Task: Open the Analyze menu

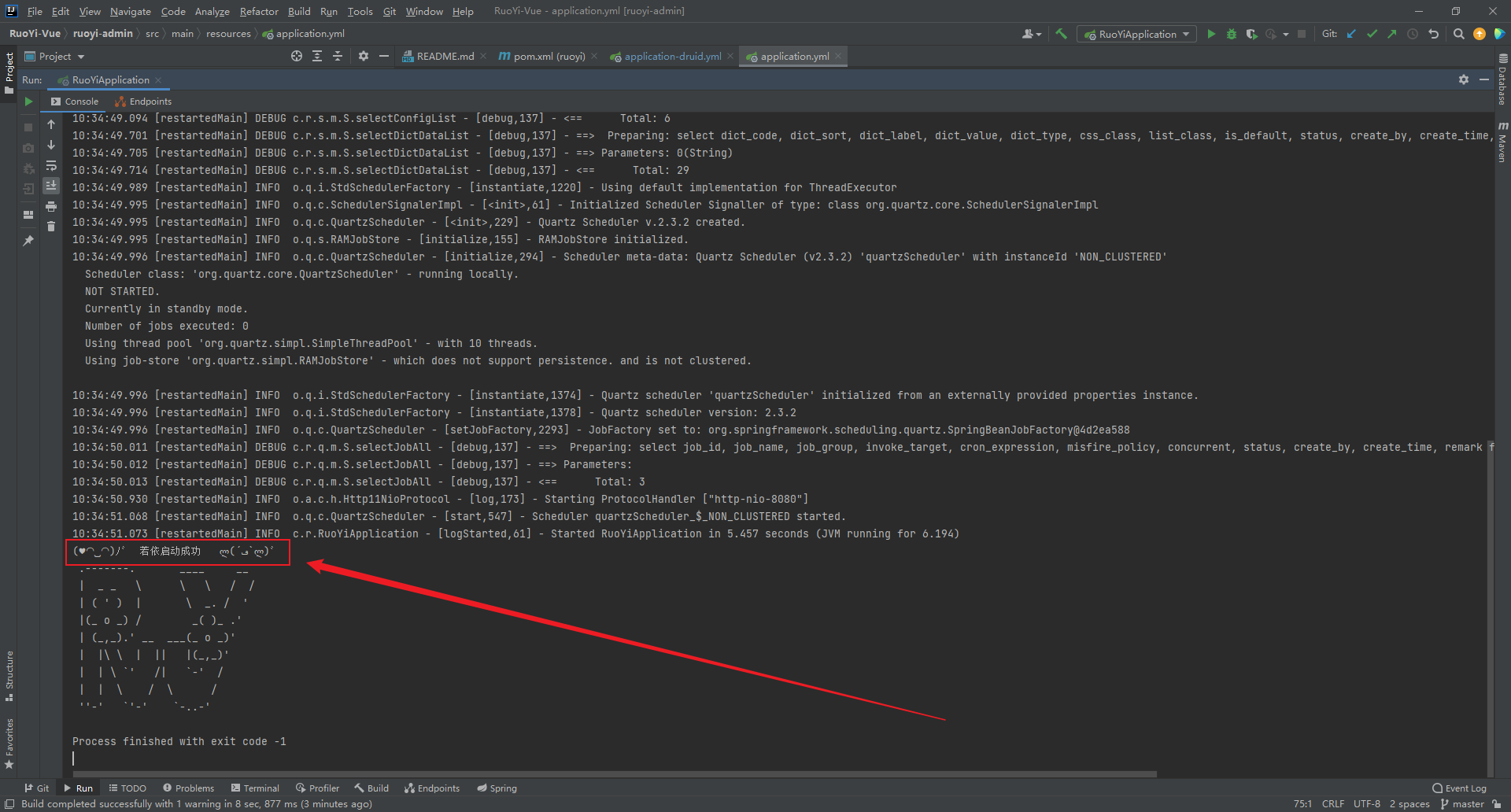Action: pos(212,11)
